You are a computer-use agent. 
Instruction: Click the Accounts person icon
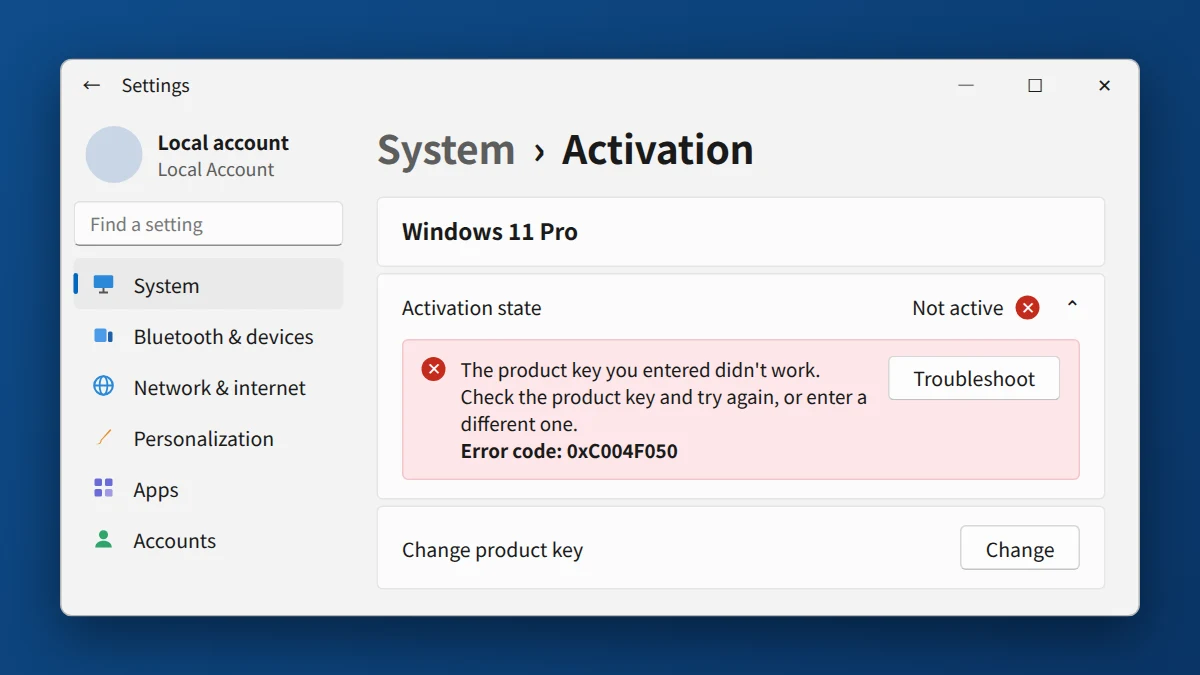point(103,540)
